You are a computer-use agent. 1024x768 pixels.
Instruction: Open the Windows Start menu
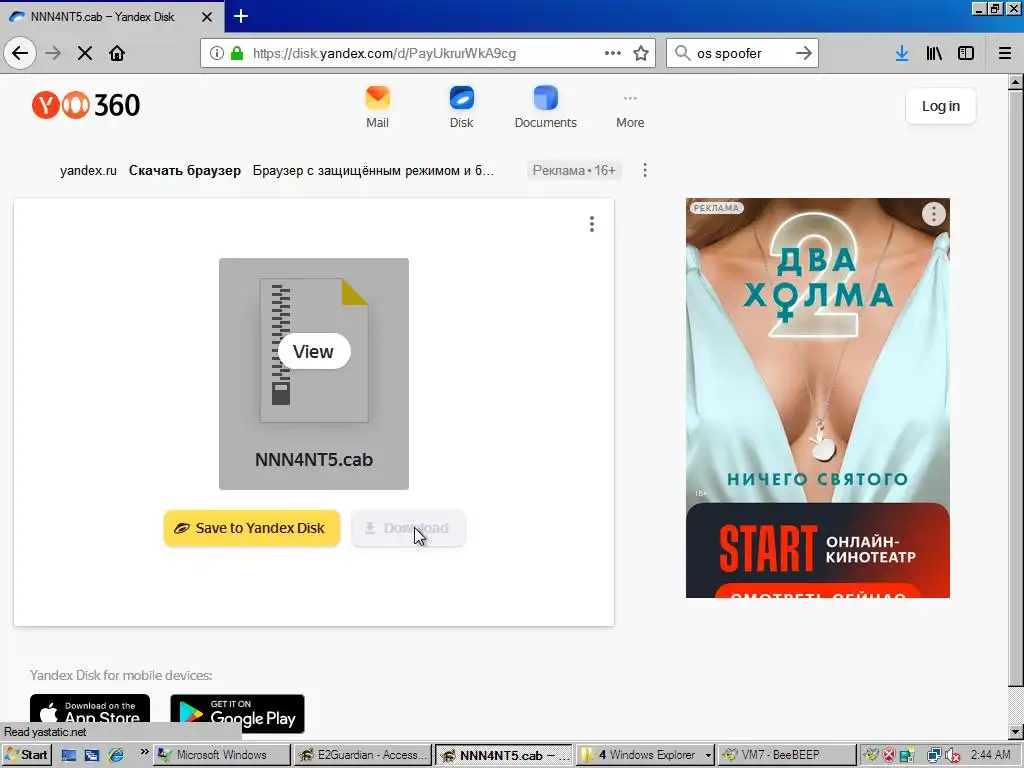[x=26, y=755]
